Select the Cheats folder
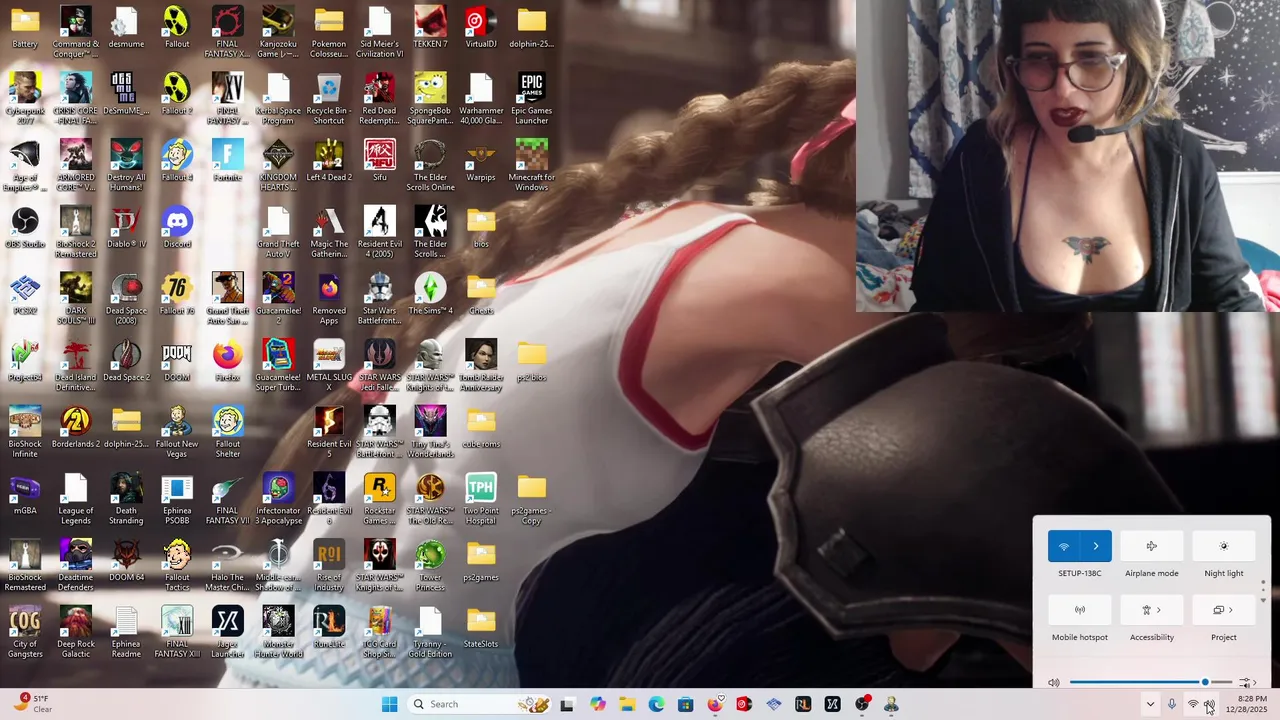 click(x=481, y=294)
